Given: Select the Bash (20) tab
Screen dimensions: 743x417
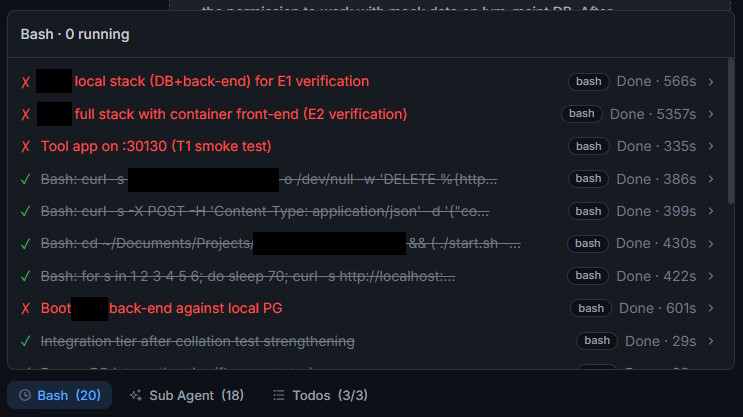Looking at the screenshot, I should (60, 395).
